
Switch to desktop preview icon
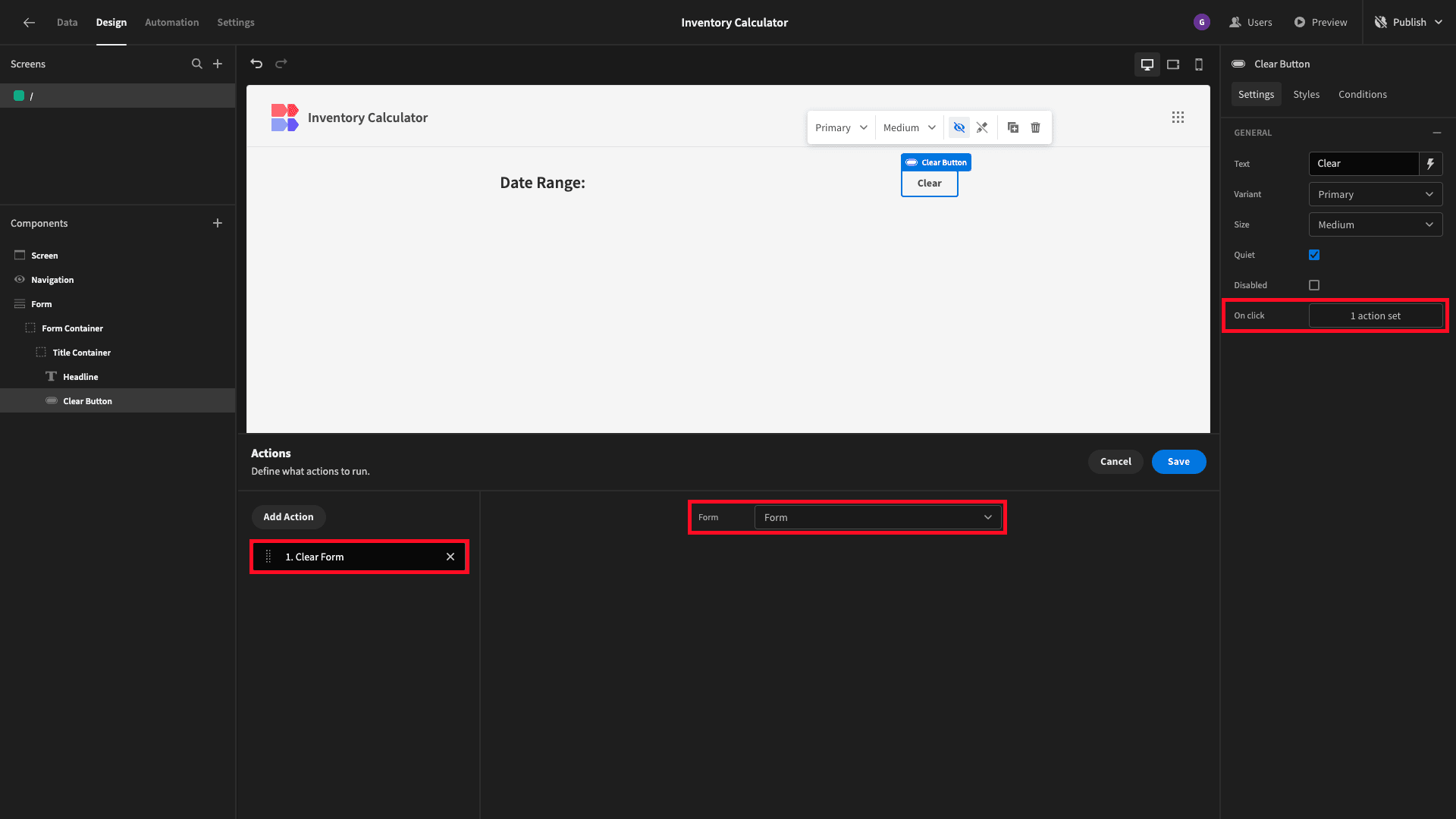tap(1147, 64)
